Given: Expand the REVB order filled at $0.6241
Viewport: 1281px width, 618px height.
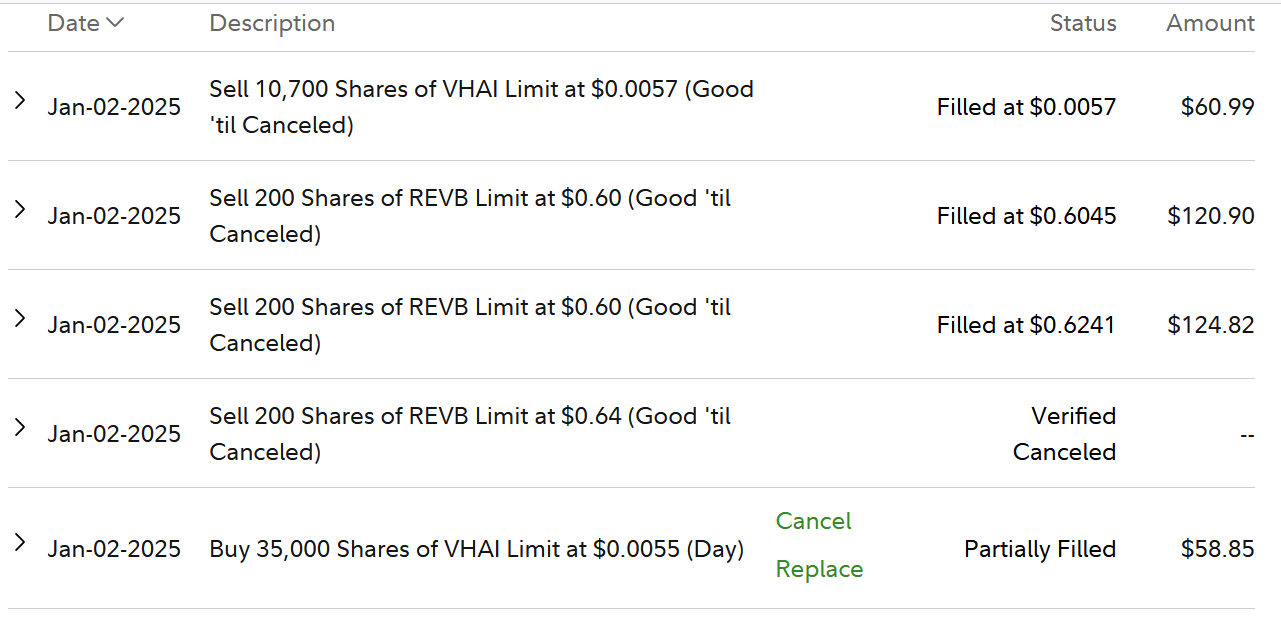Looking at the screenshot, I should 19,318.
